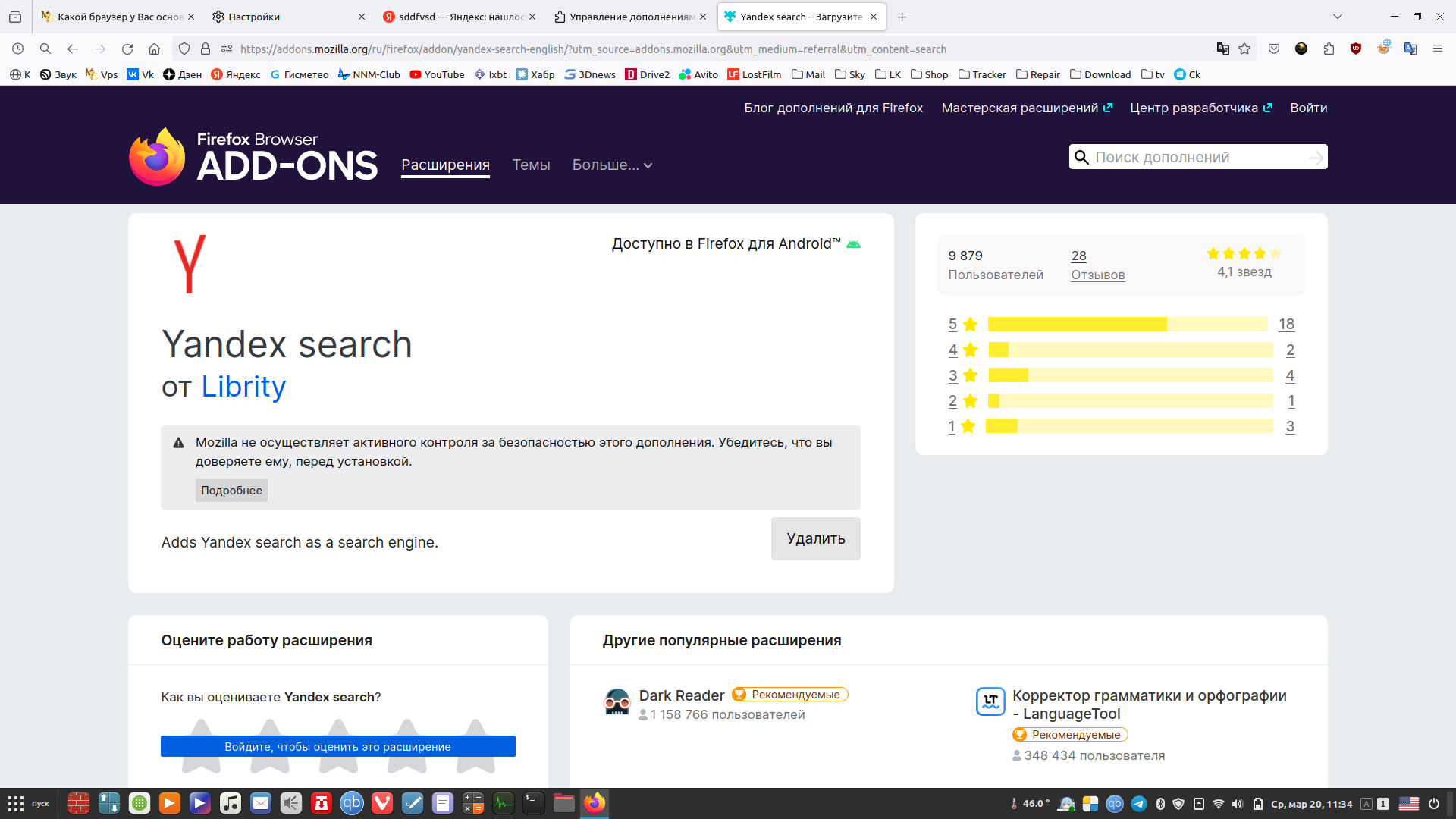Click Войти to sign in
1456x819 pixels.
[1309, 108]
